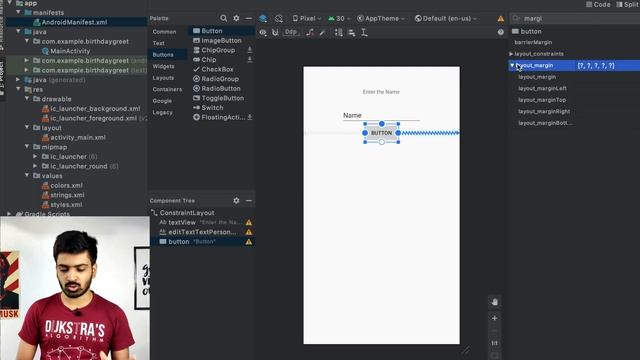Open the Pack icon in layout toolbar
The image size is (640, 360).
click(x=339, y=32)
